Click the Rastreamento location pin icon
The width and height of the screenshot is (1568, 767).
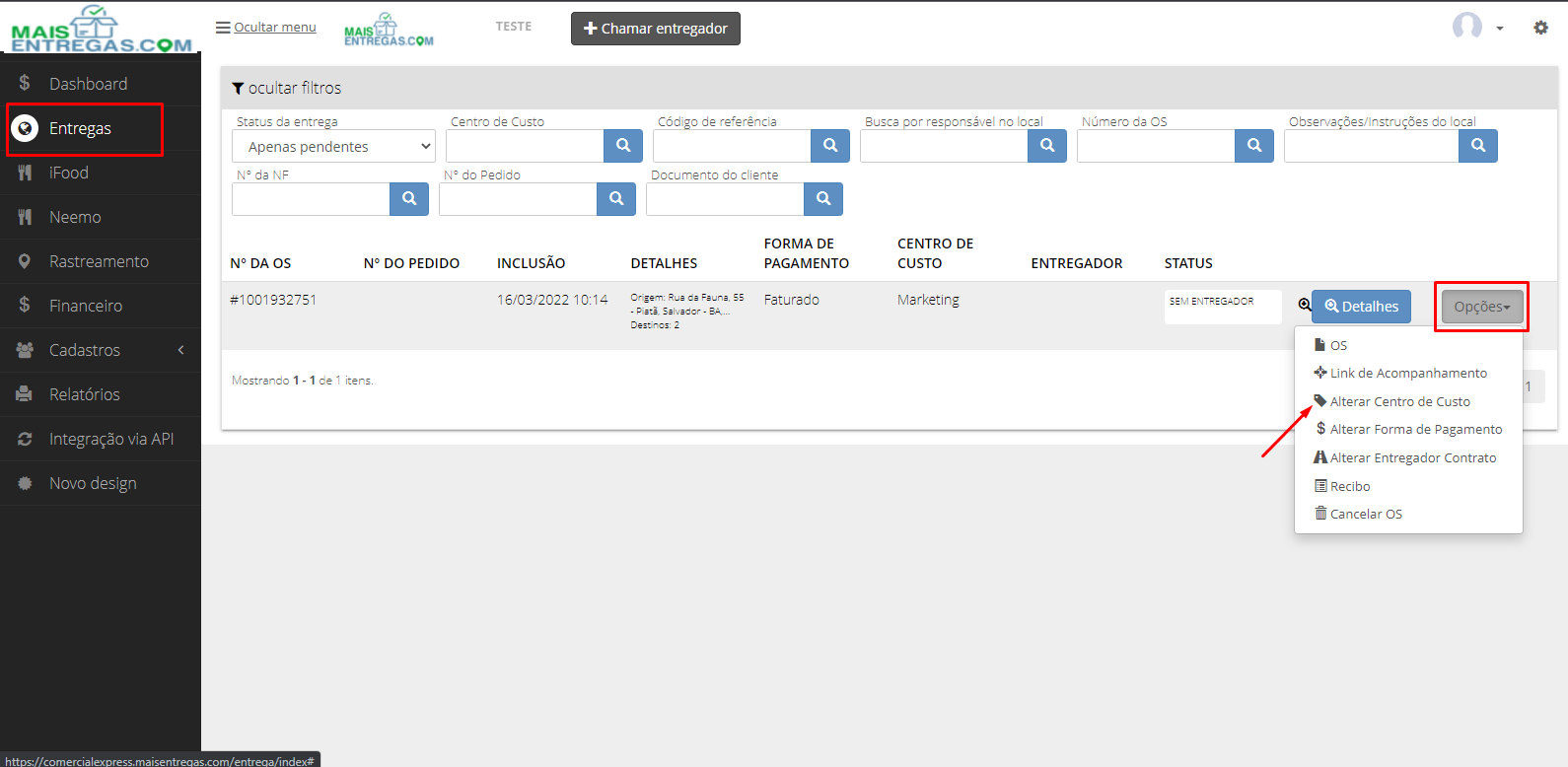(25, 261)
